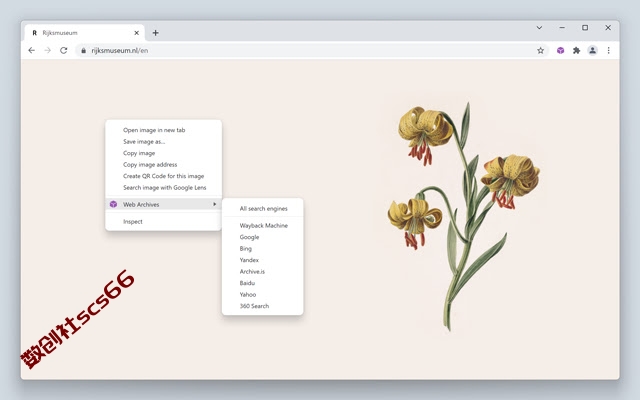Open the Extensions puzzle piece menu
The image size is (640, 400).
tap(576, 51)
